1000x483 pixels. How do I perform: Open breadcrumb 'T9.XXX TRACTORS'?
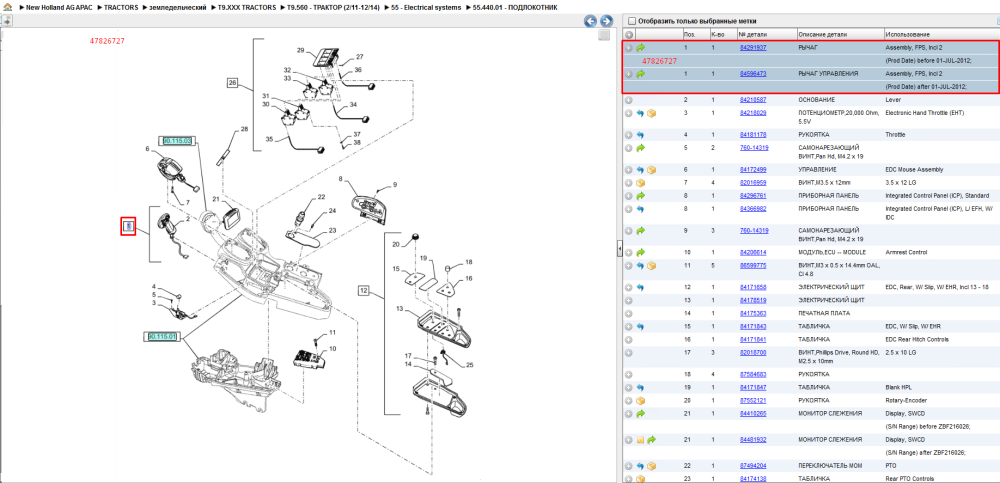[246, 7]
